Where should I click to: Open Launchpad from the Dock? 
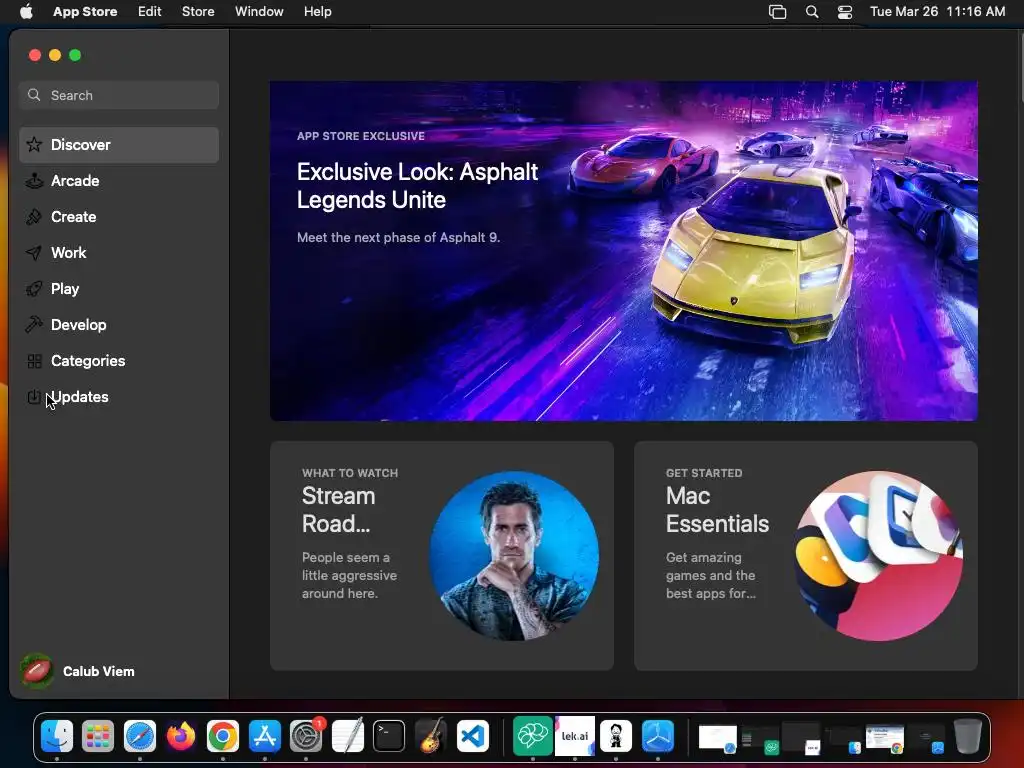[x=98, y=736]
